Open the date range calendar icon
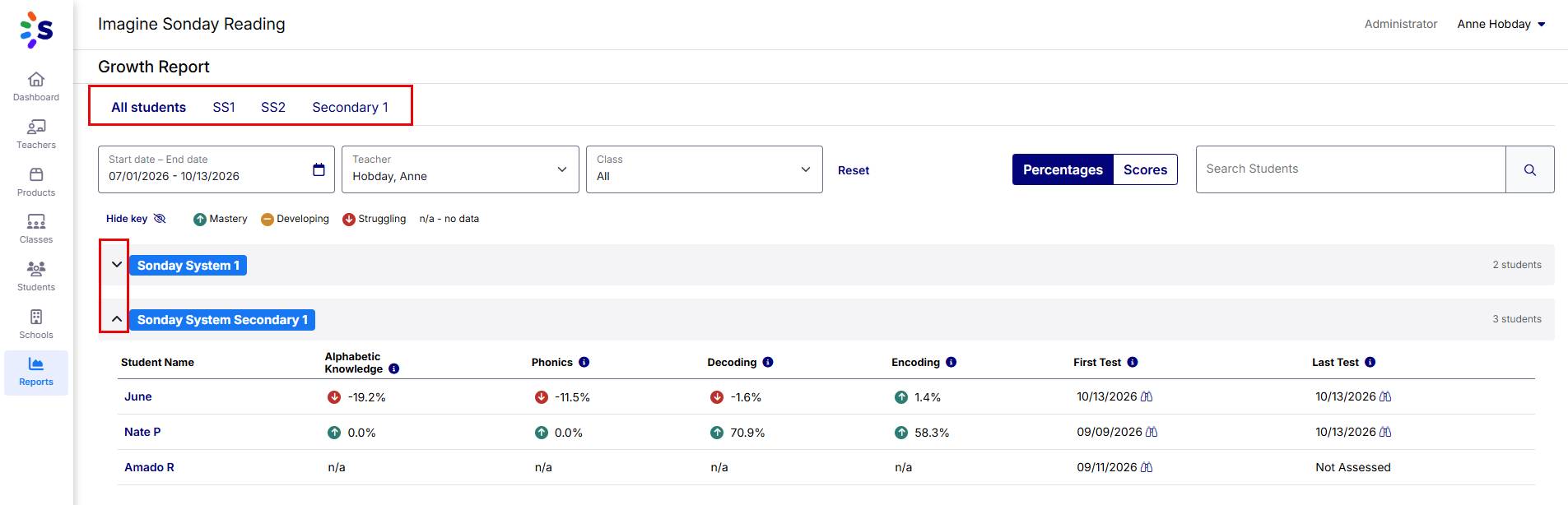The height and width of the screenshot is (505, 1568). 319,169
